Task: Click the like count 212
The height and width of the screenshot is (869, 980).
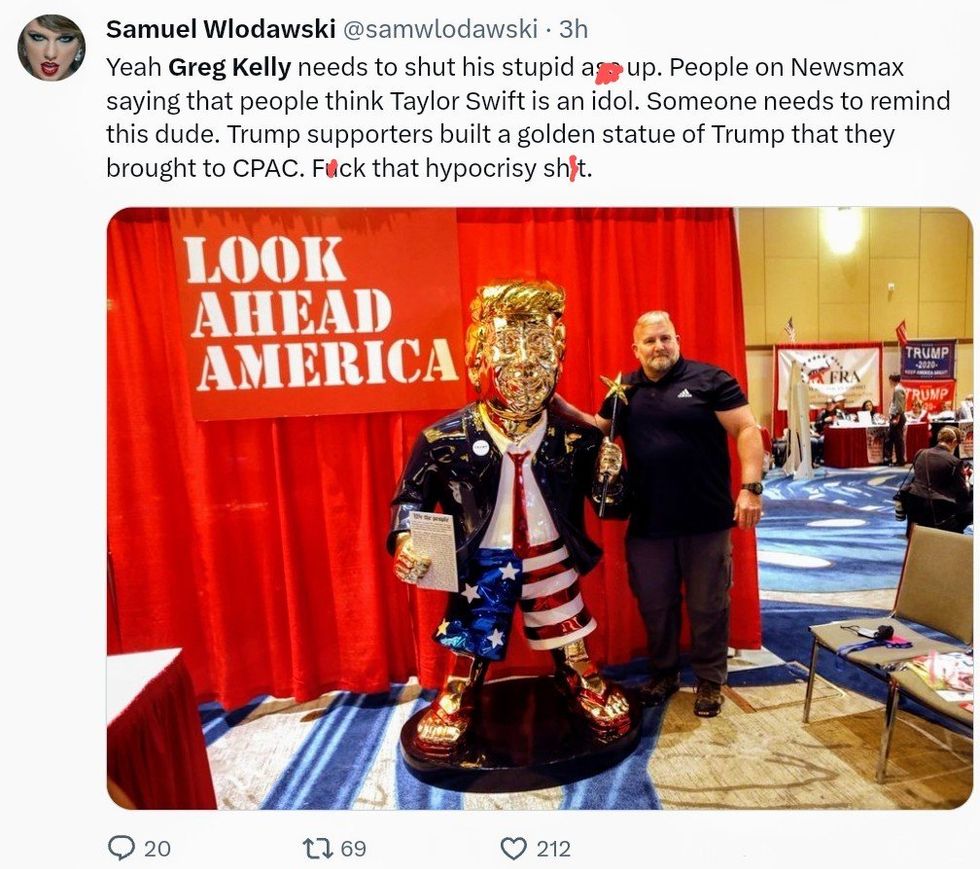Action: (553, 848)
